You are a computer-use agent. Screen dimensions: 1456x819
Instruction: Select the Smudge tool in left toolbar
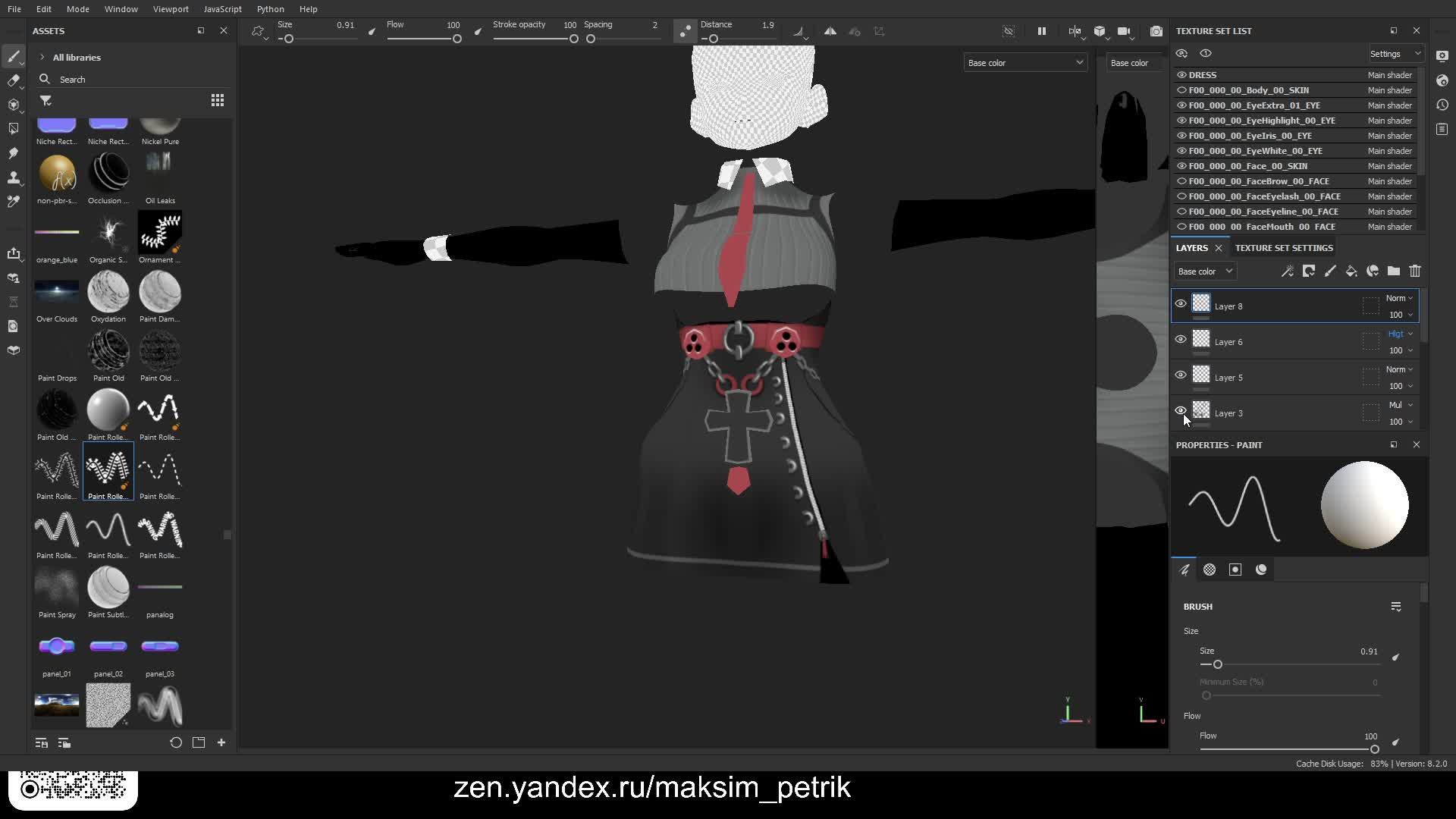coord(13,153)
